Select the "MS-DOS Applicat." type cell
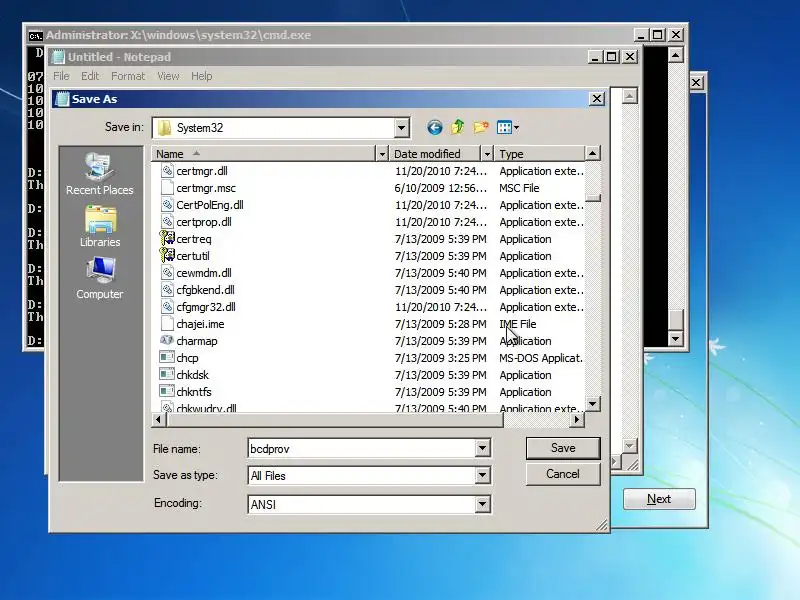Image resolution: width=800 pixels, height=600 pixels. point(541,358)
